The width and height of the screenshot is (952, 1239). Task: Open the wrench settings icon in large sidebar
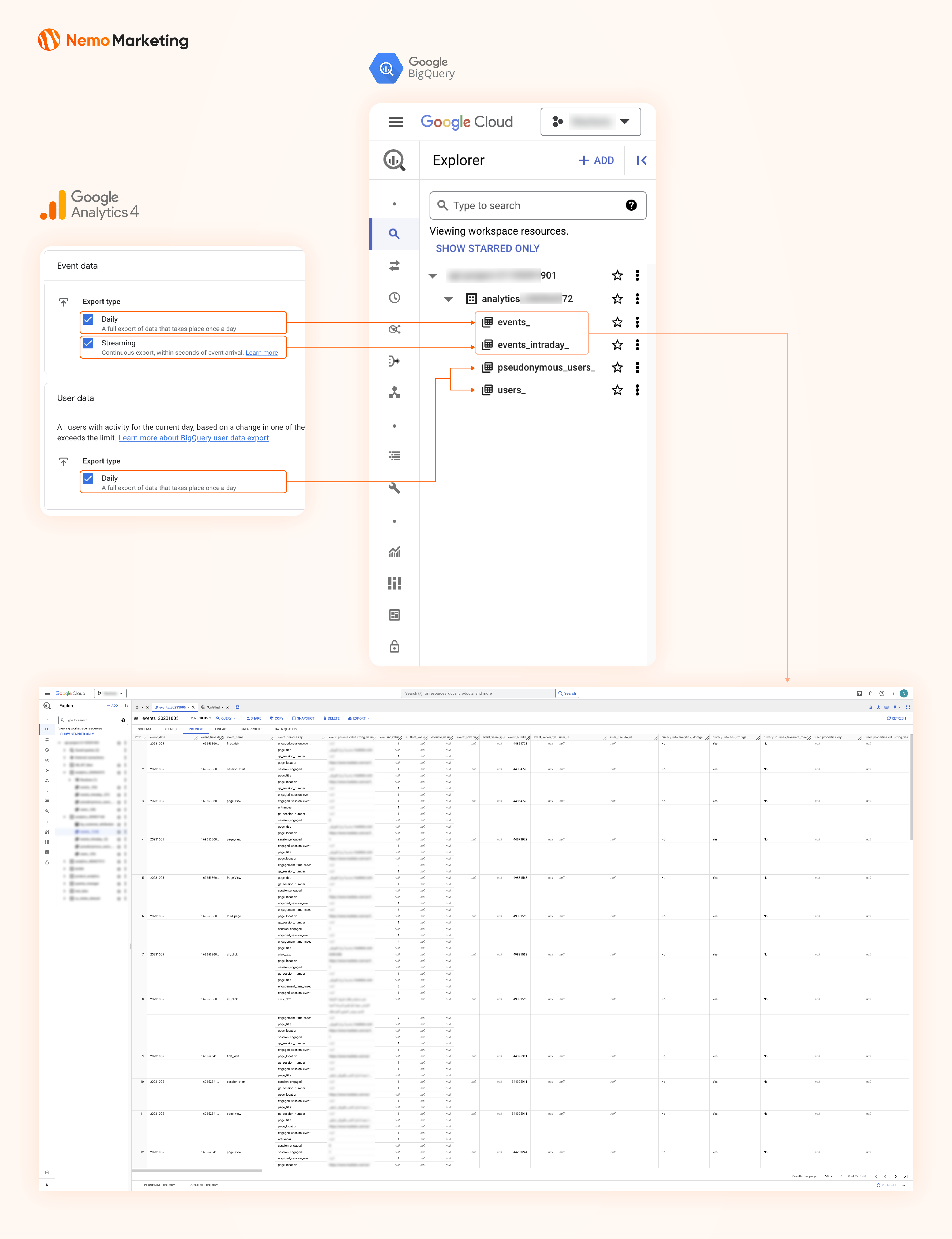[x=394, y=488]
